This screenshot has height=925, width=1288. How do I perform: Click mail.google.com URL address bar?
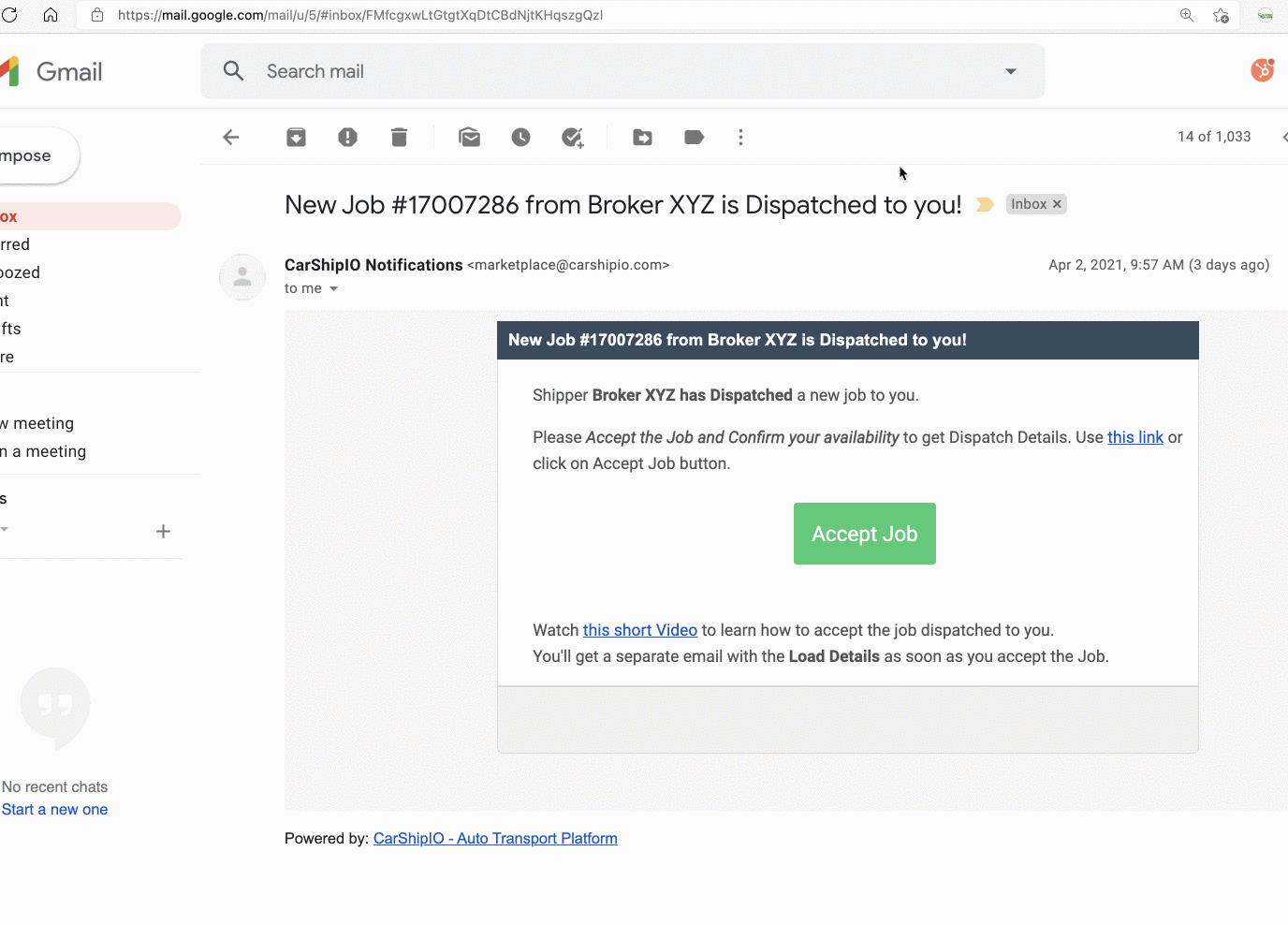[360, 15]
